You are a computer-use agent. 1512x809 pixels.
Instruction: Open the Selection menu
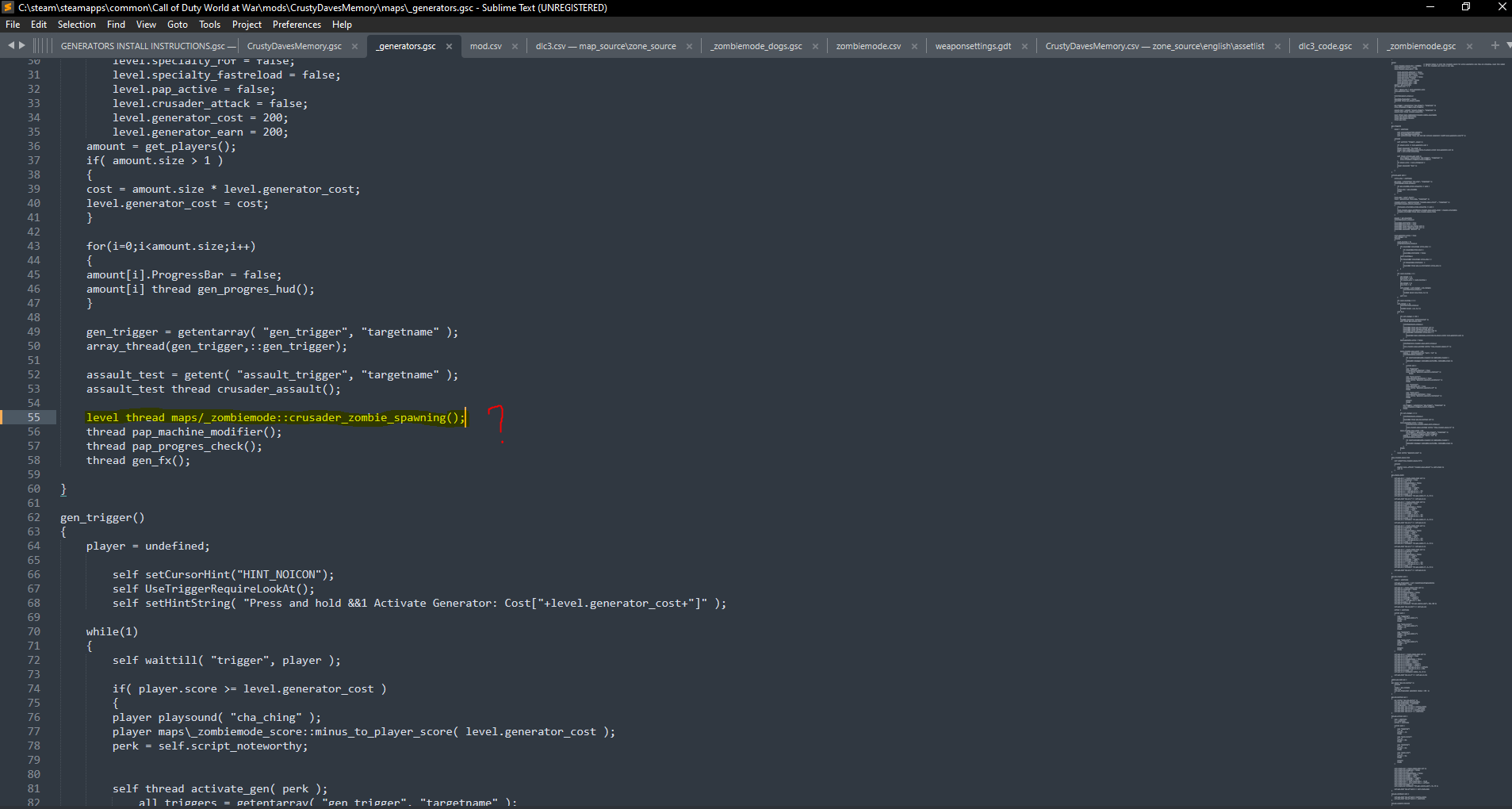pos(76,25)
